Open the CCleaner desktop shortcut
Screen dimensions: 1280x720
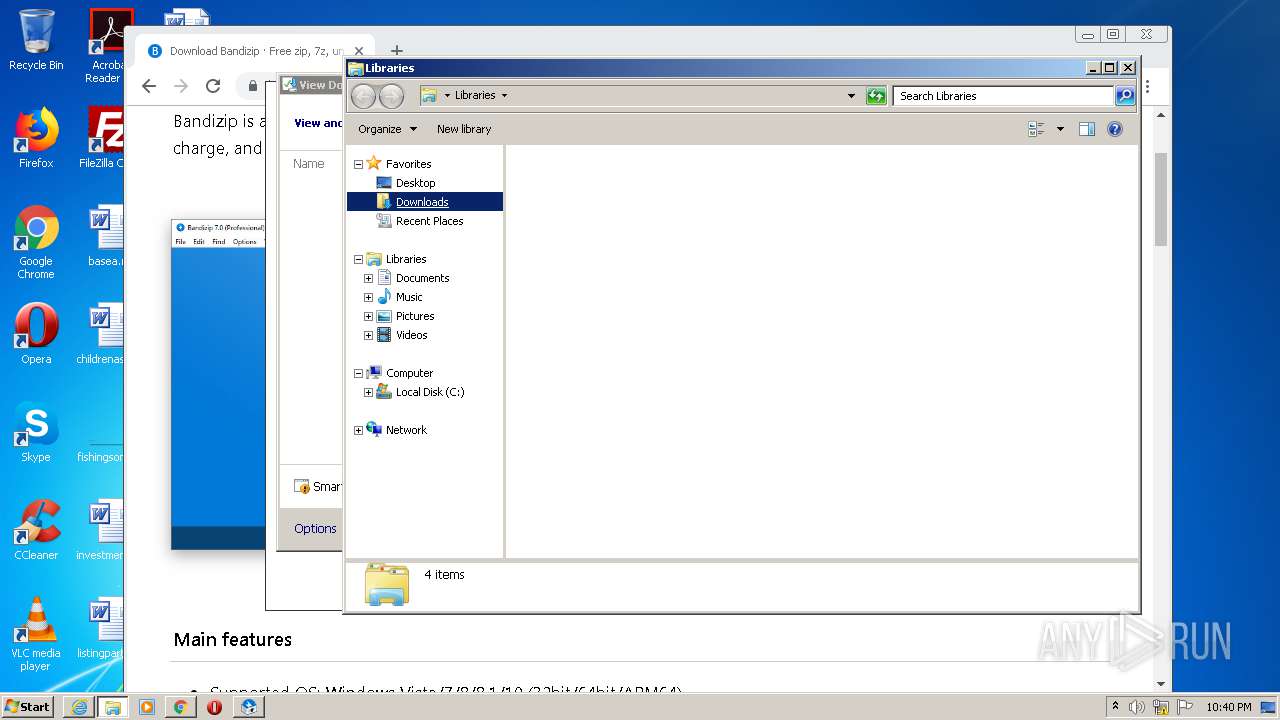pyautogui.click(x=36, y=530)
